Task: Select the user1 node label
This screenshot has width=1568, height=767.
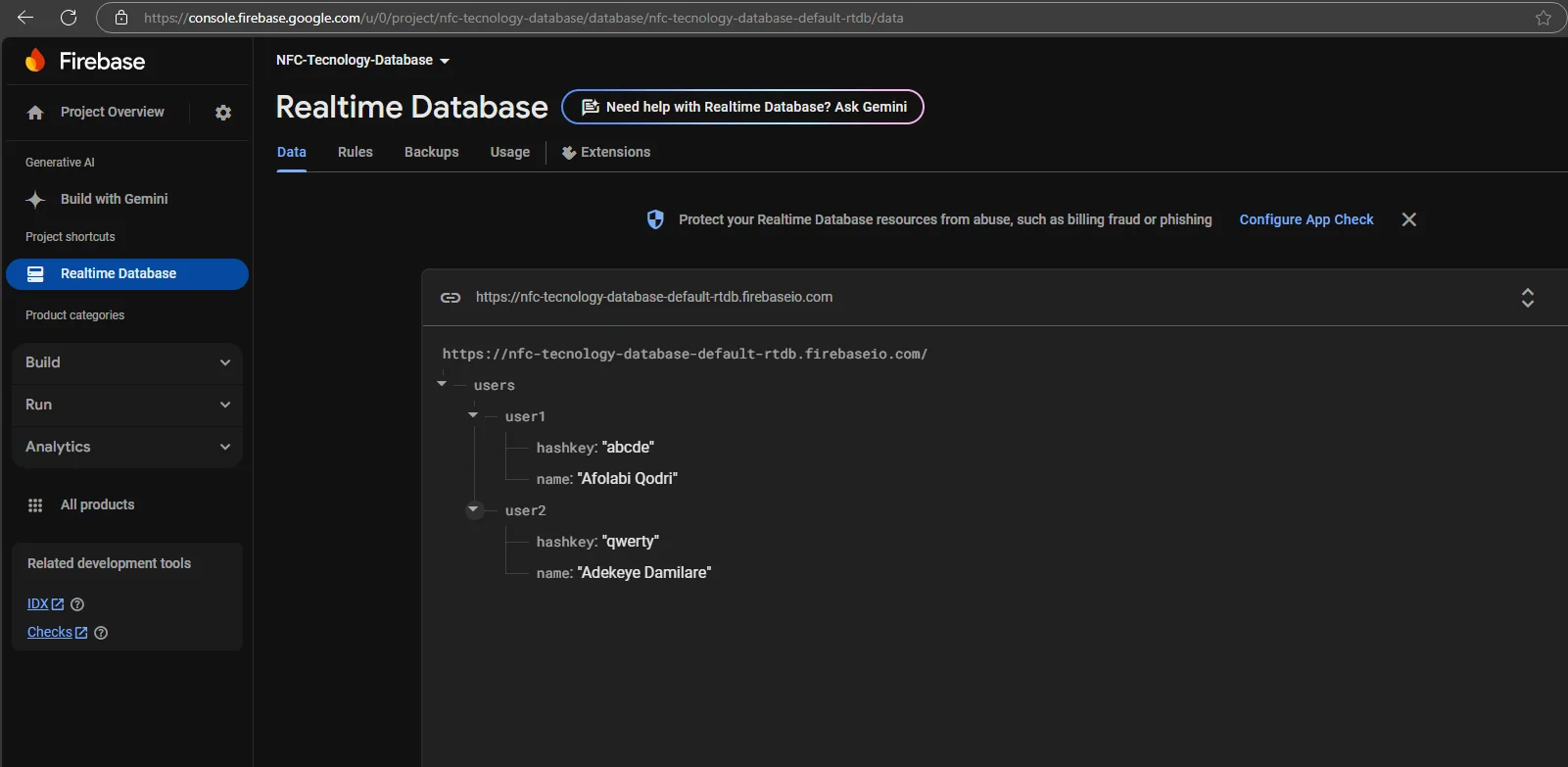Action: [x=526, y=416]
